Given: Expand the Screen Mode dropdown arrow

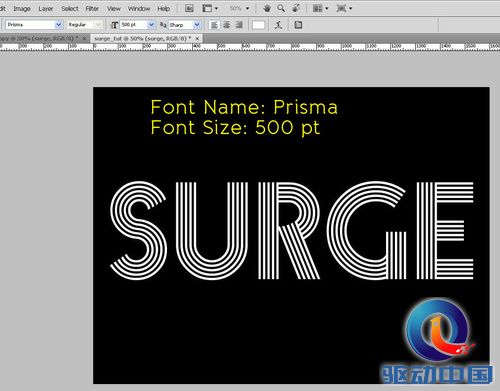Looking at the screenshot, I should click(x=350, y=8).
